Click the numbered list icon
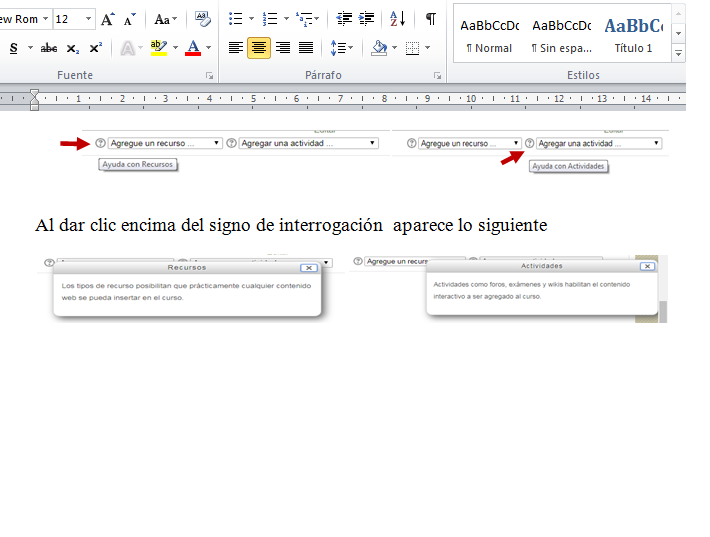 (269, 19)
